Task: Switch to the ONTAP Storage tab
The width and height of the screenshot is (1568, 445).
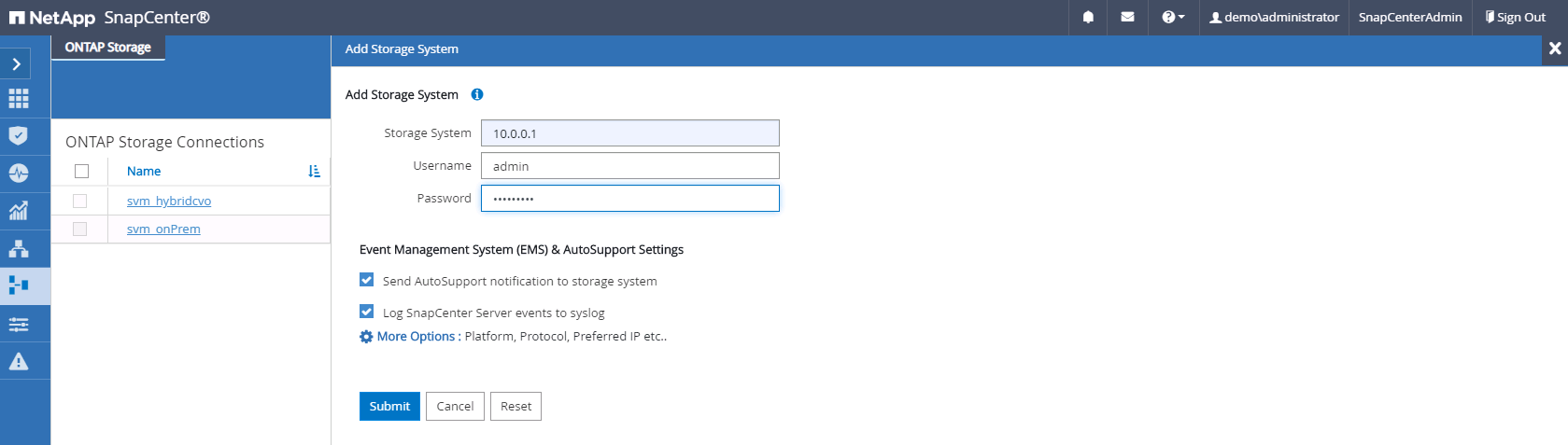Action: [x=107, y=48]
